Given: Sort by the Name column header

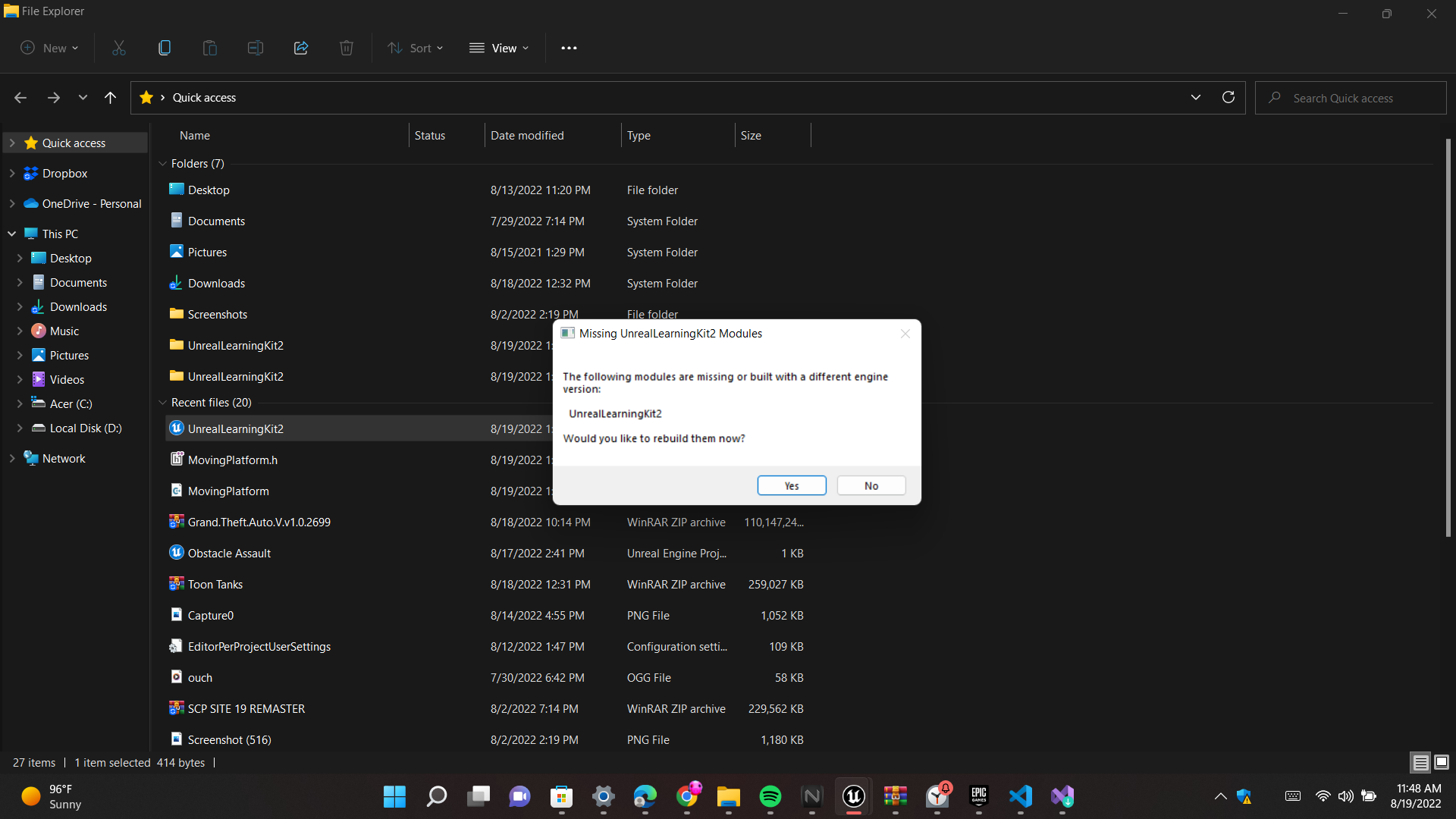Looking at the screenshot, I should (195, 136).
